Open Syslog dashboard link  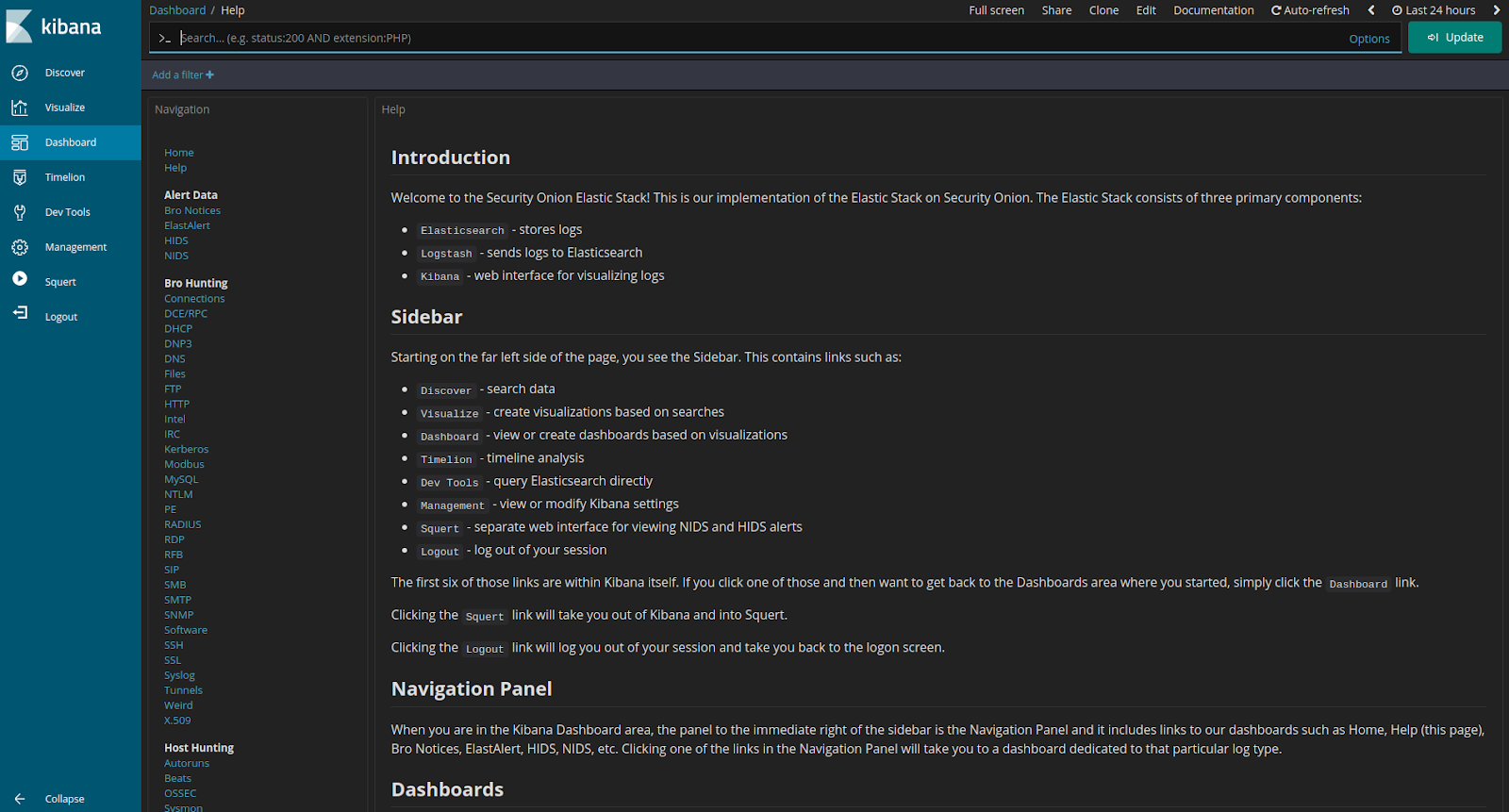179,676
